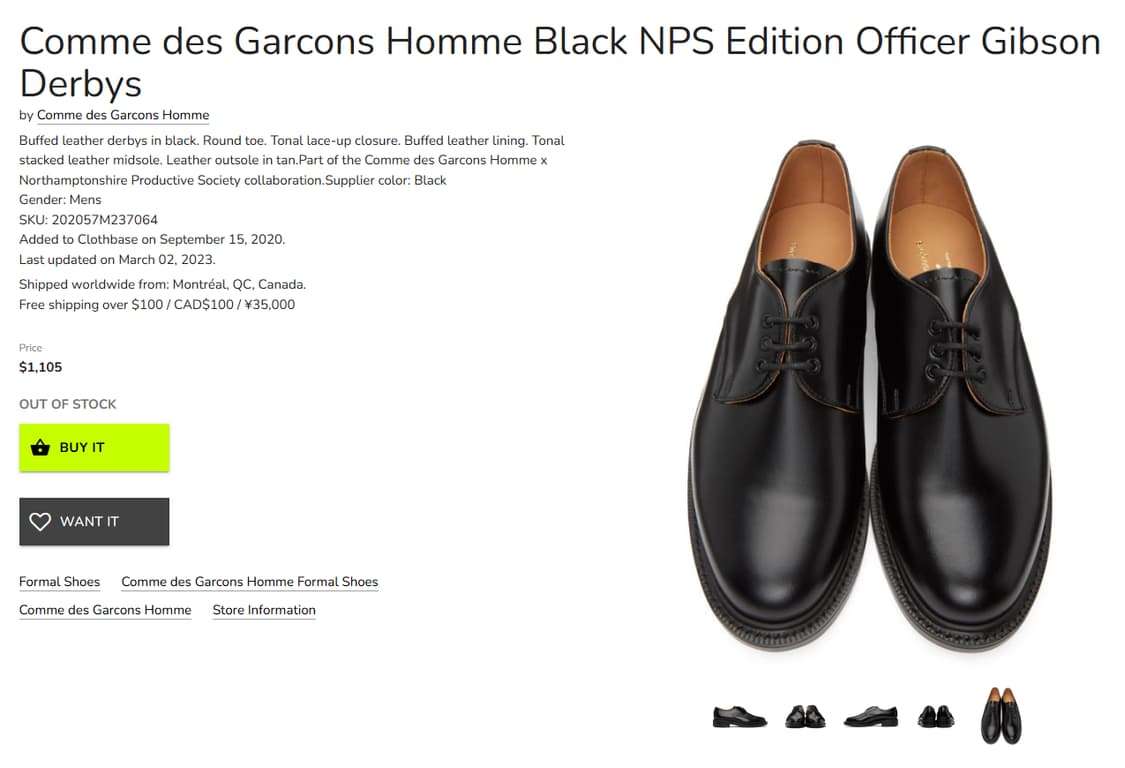Show the third thumbnail, side profile view
Viewport: 1125px width, 768px height.
tap(870, 716)
